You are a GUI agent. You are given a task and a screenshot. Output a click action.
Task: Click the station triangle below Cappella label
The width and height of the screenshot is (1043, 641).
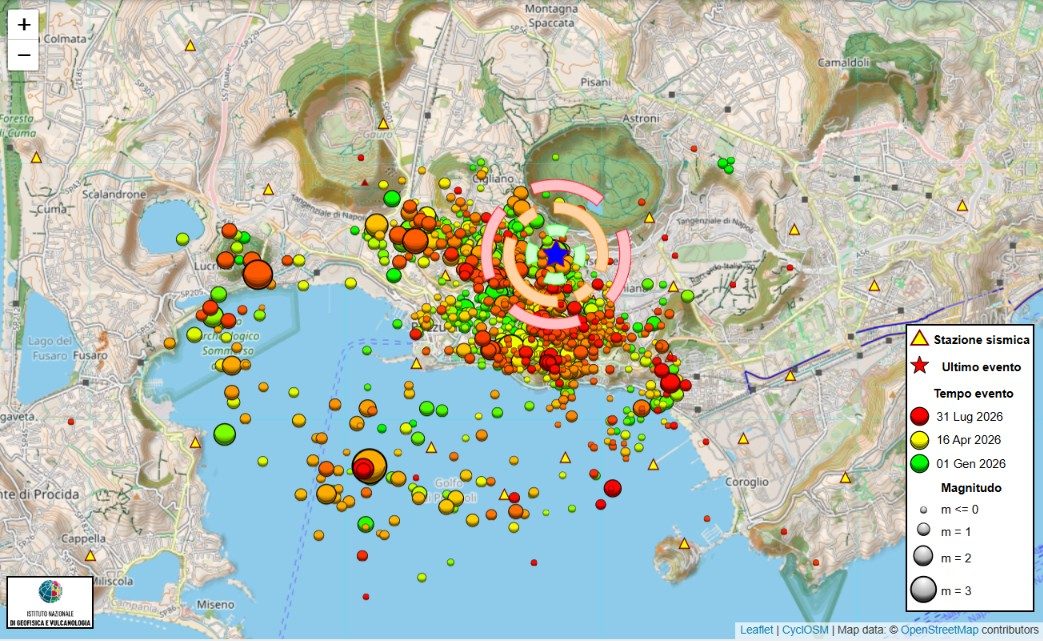[90, 555]
